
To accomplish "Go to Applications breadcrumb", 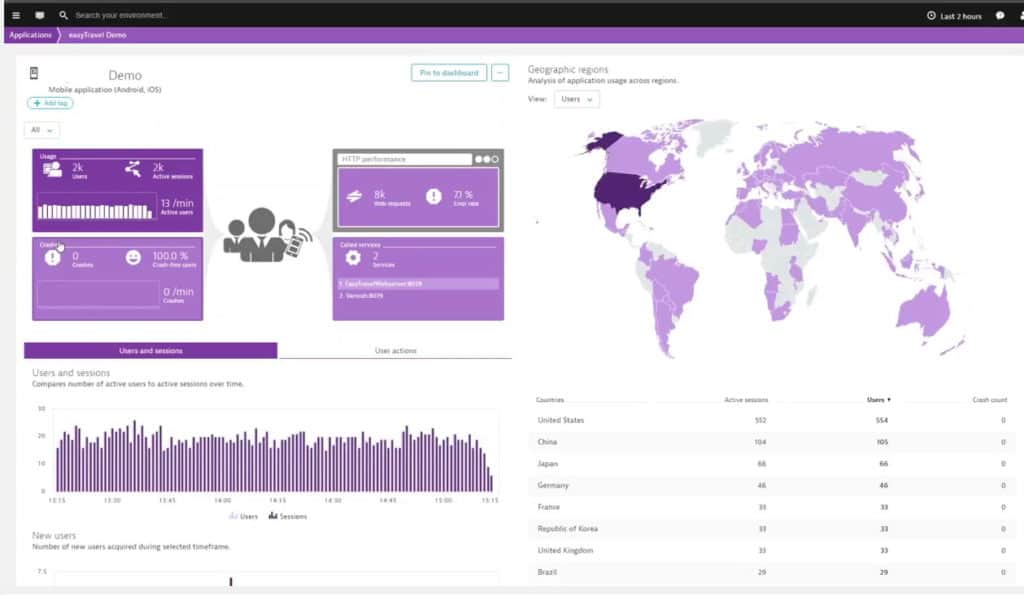I will (30, 35).
